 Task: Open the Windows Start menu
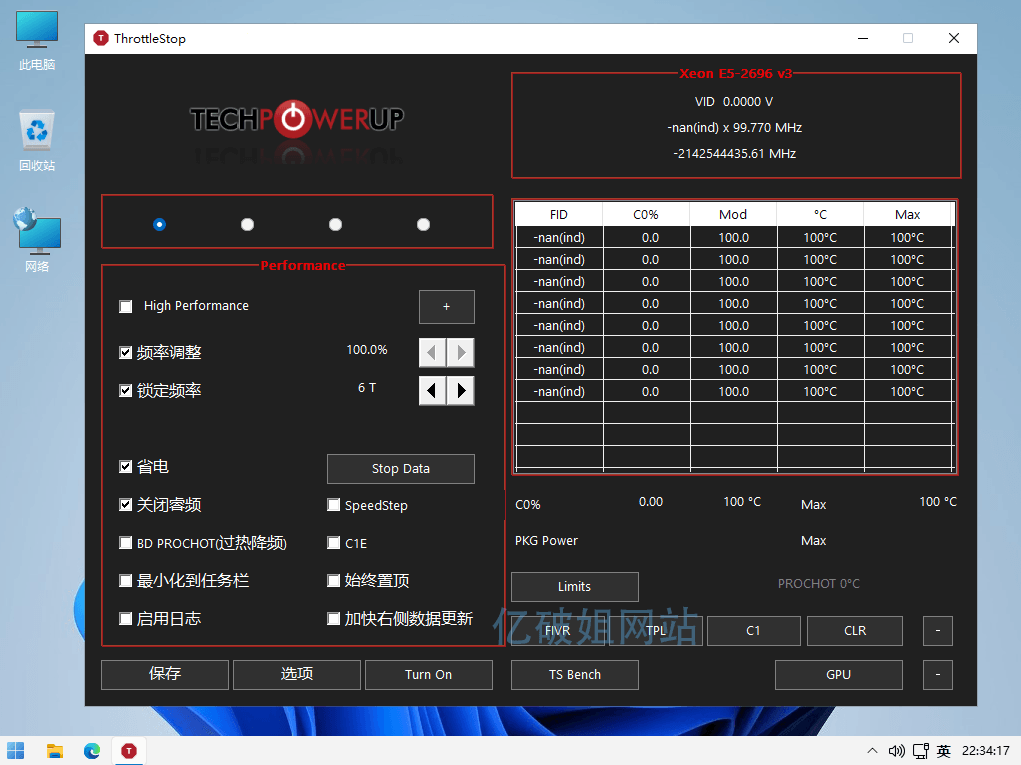[16, 750]
